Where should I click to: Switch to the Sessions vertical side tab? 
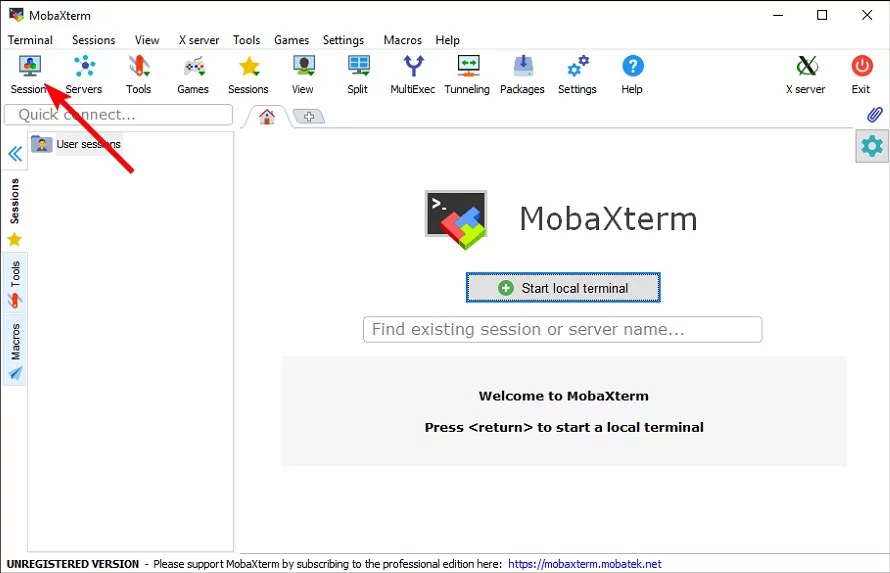pos(15,212)
